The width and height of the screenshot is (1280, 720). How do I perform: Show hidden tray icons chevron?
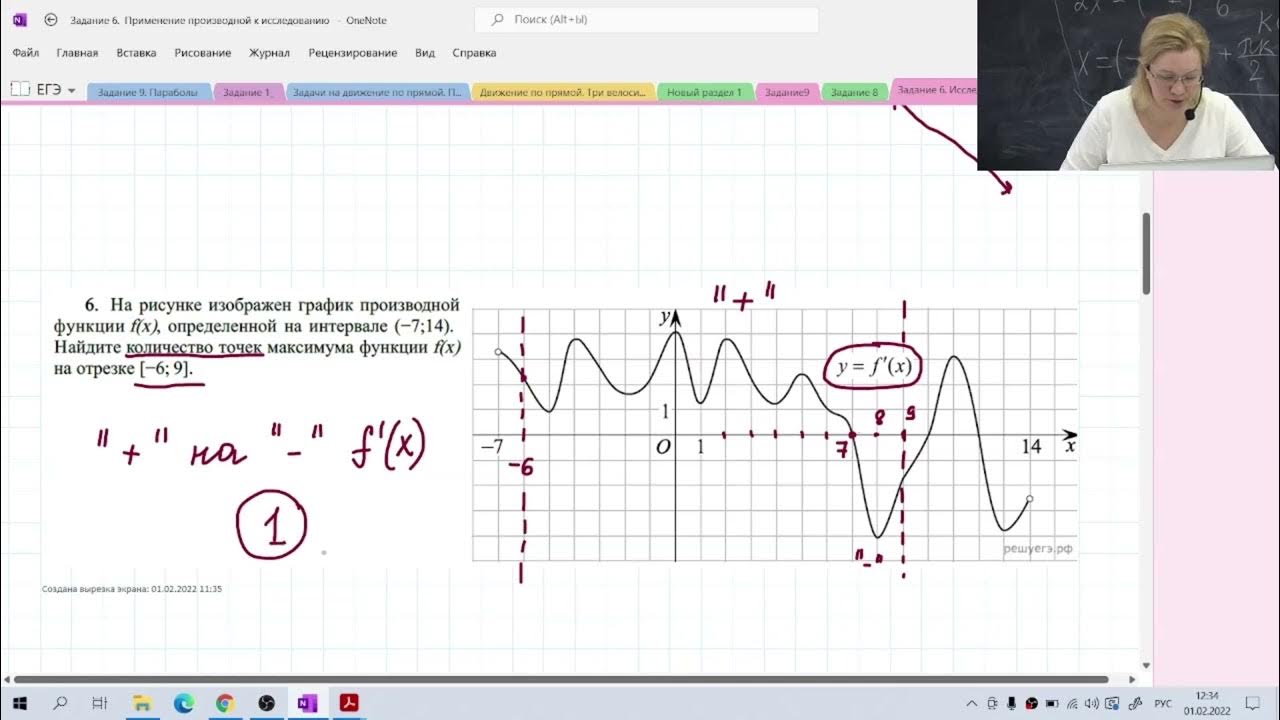(x=971, y=703)
